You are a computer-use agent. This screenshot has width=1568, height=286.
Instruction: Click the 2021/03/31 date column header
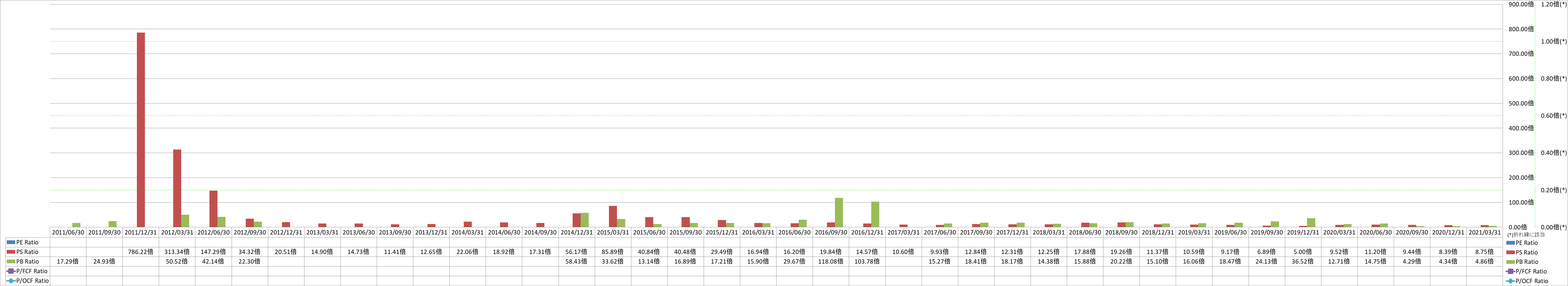(x=1484, y=232)
